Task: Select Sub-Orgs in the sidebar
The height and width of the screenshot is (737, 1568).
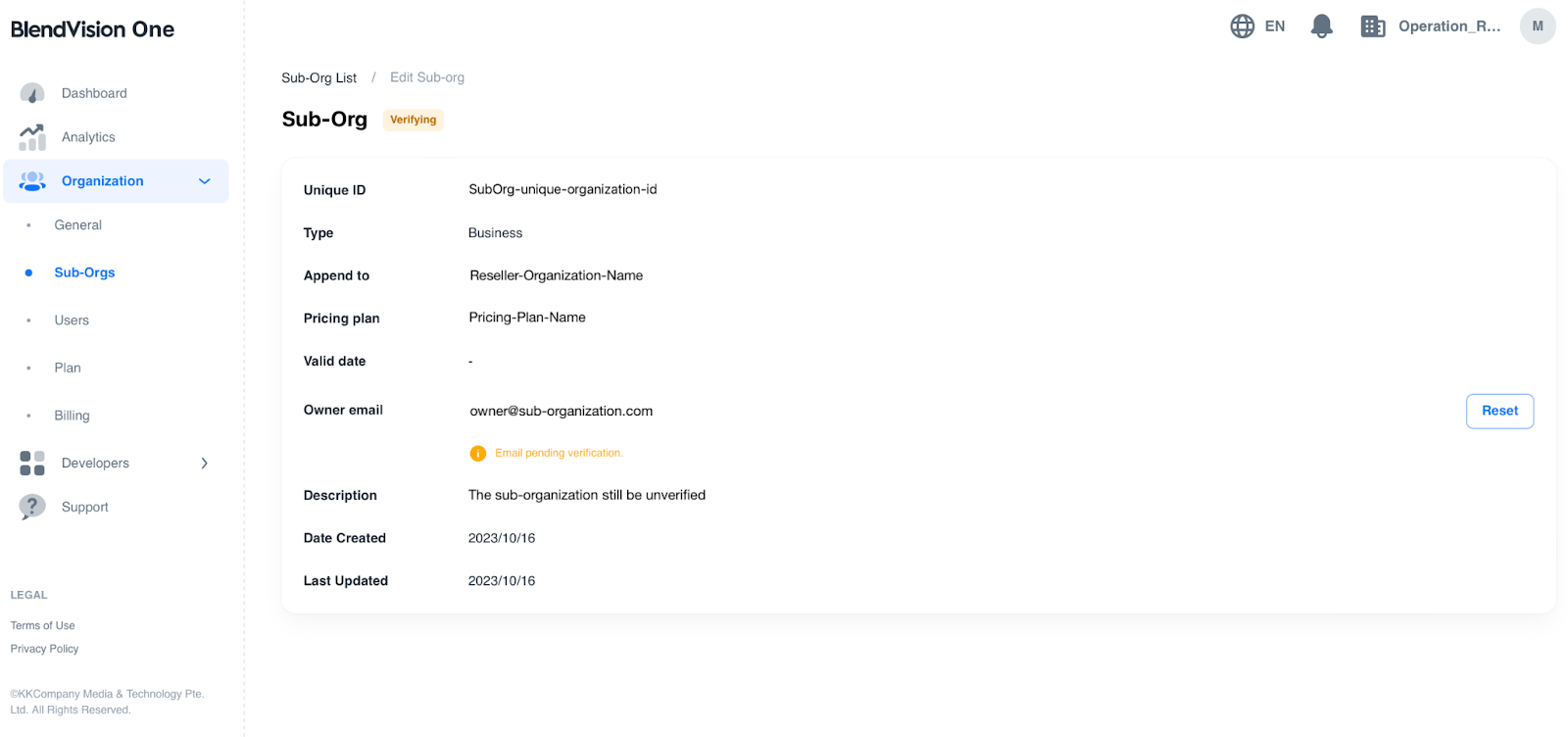Action: pos(84,272)
